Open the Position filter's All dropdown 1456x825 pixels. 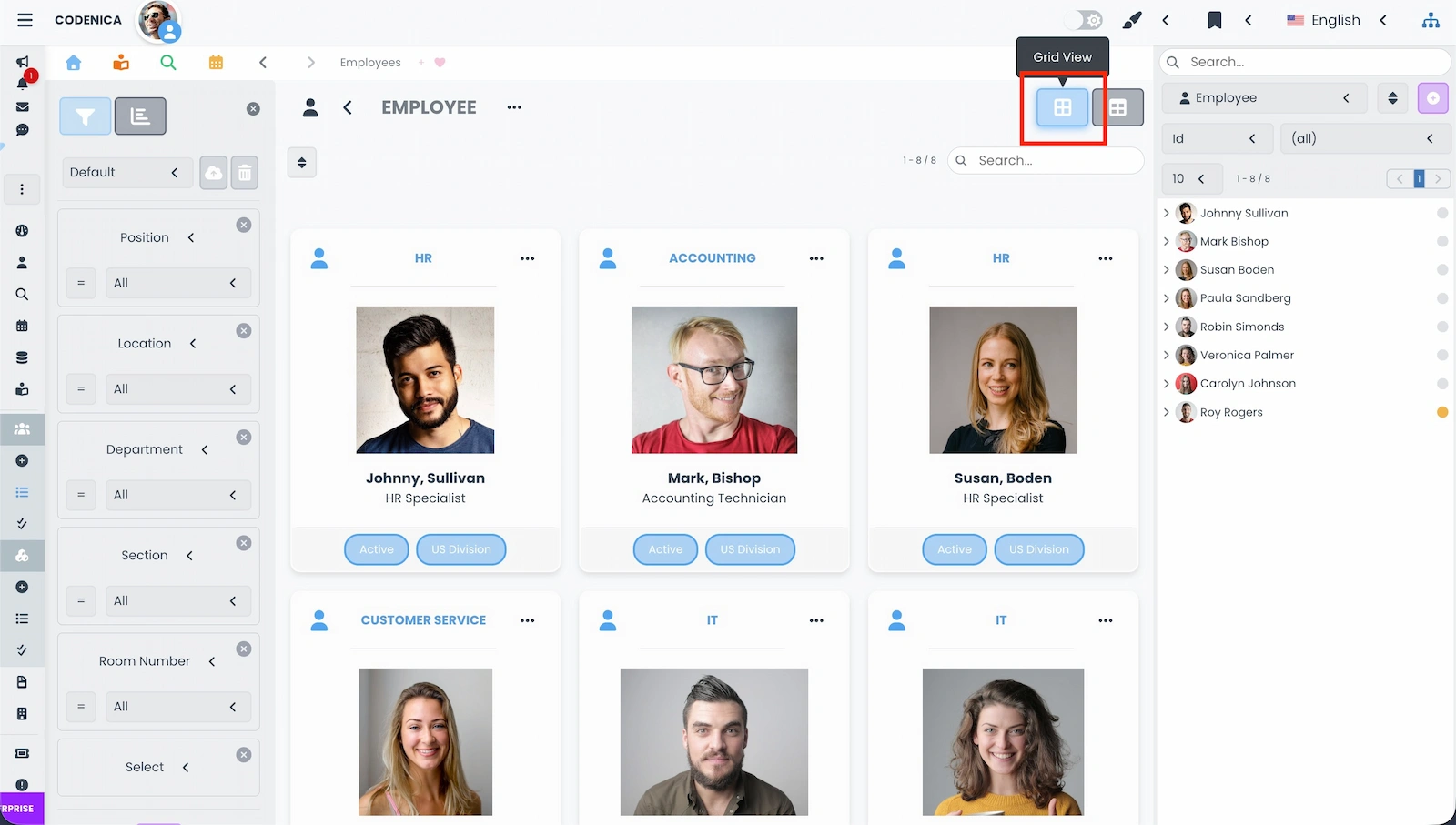click(178, 283)
